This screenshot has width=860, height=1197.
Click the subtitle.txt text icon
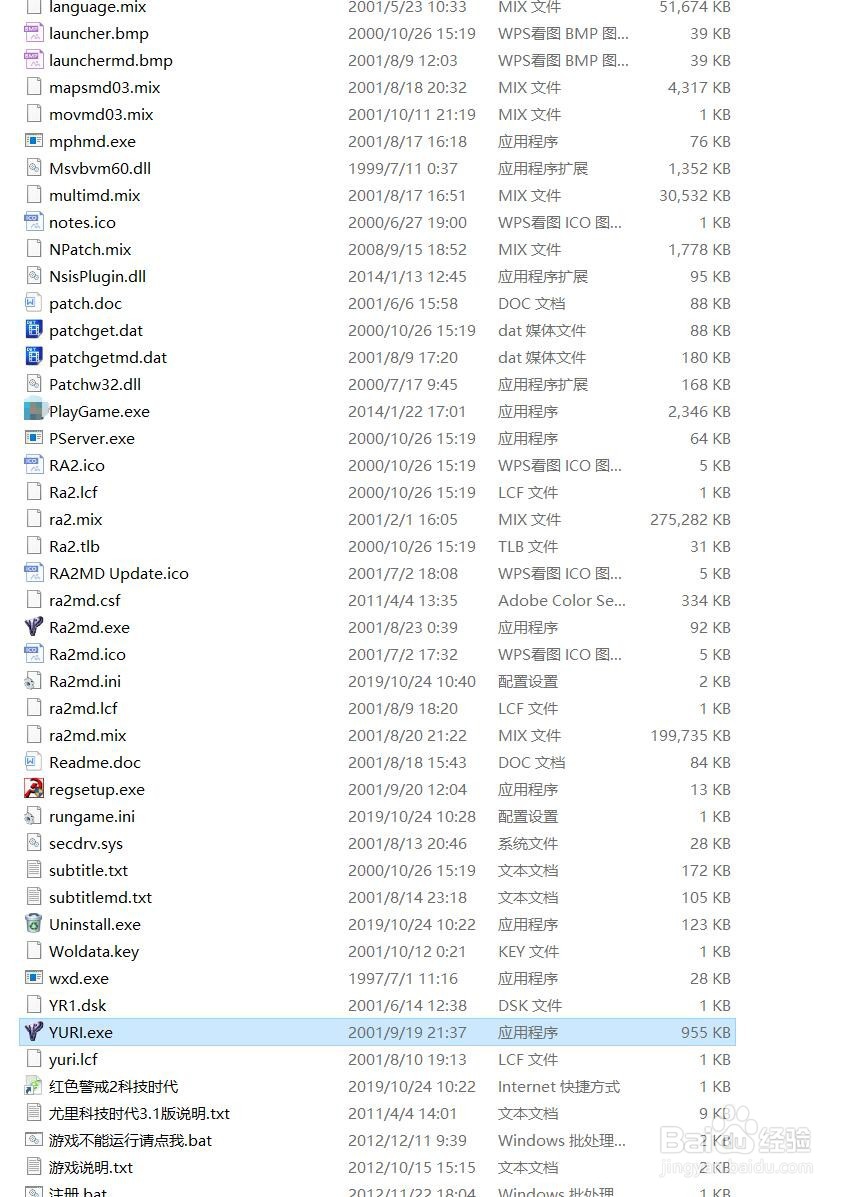[34, 870]
